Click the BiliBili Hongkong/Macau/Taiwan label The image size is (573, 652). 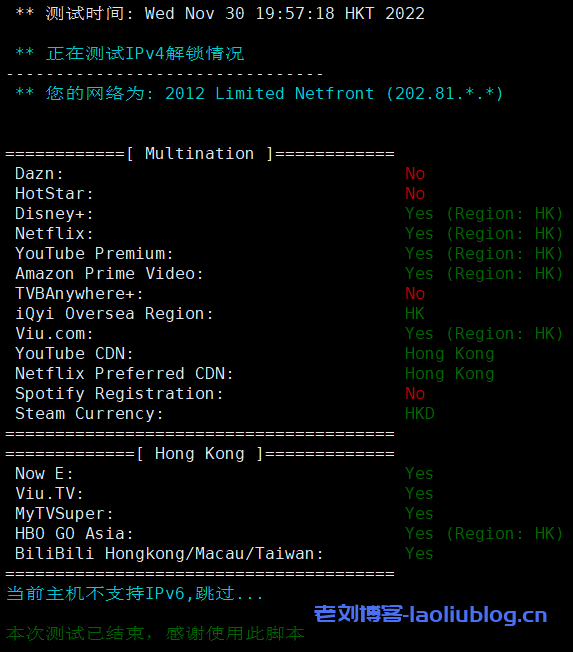point(169,553)
